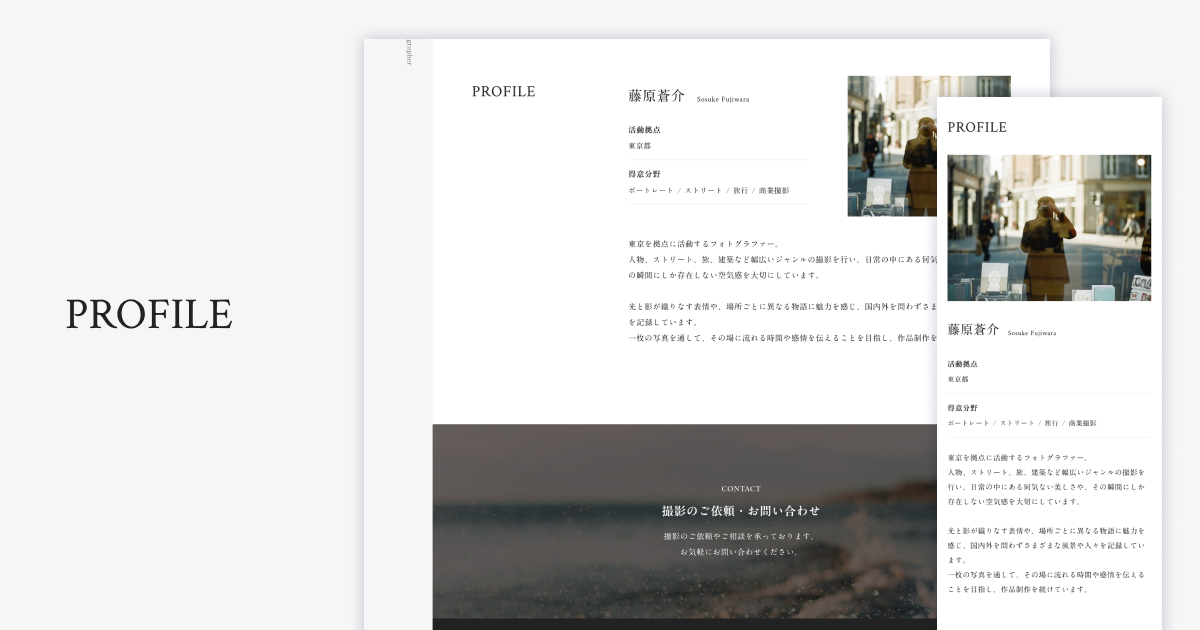The image size is (1200, 630).
Task: Click the large PROFILE title on the left
Action: pyautogui.click(x=149, y=315)
